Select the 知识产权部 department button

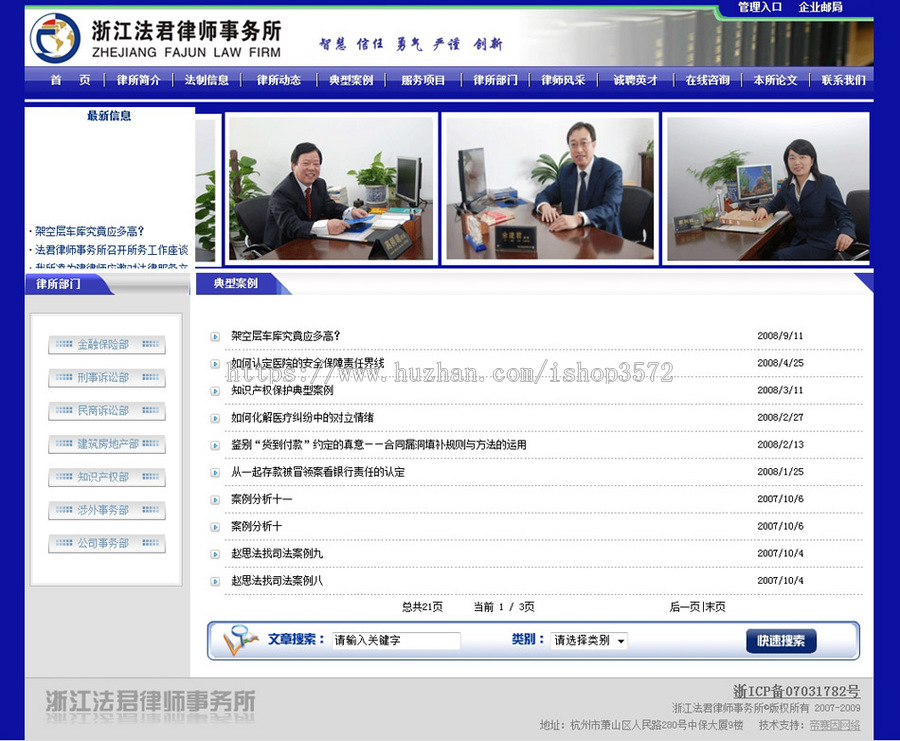pyautogui.click(x=105, y=477)
